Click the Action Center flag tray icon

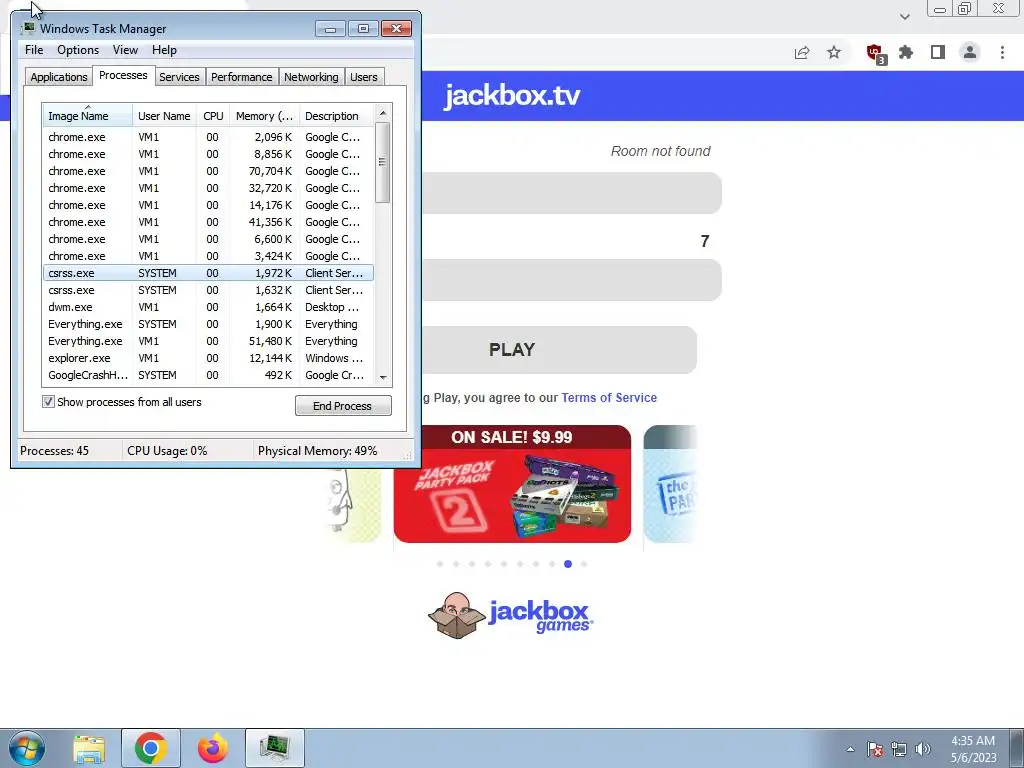click(x=875, y=749)
